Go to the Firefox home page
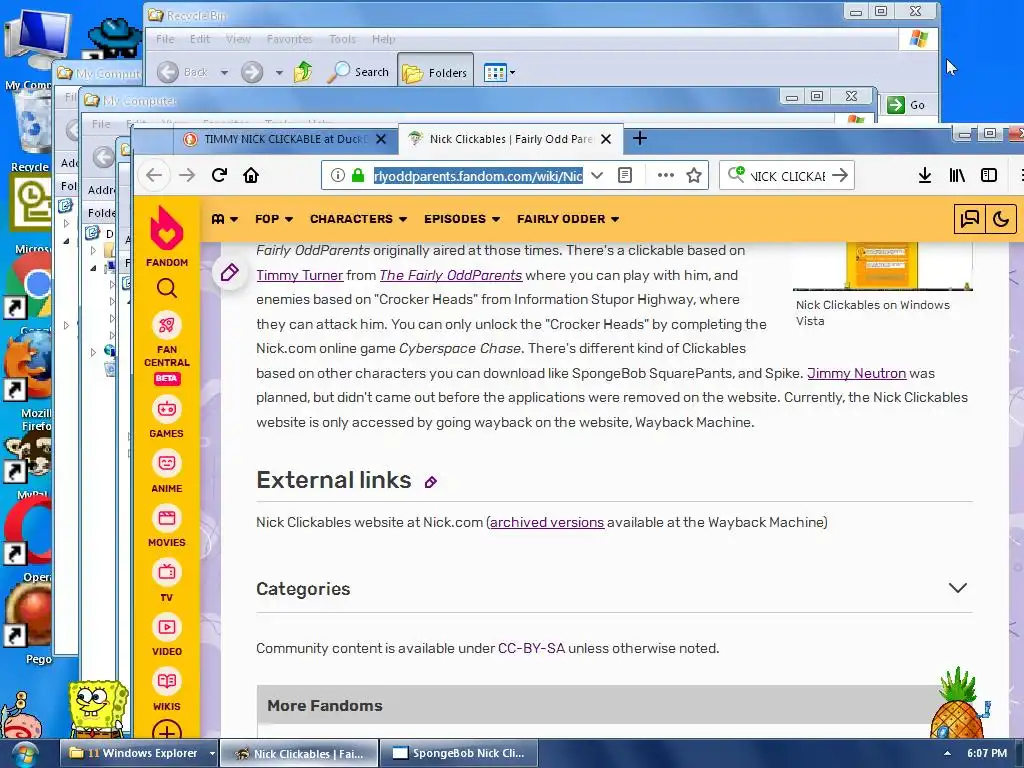The image size is (1024, 768). (x=251, y=175)
